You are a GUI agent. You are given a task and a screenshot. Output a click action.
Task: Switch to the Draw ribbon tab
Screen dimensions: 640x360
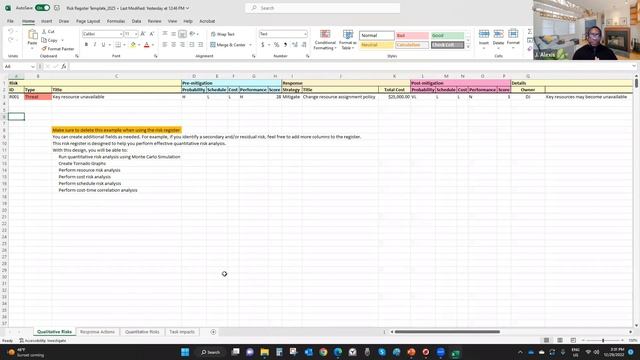[x=64, y=21]
